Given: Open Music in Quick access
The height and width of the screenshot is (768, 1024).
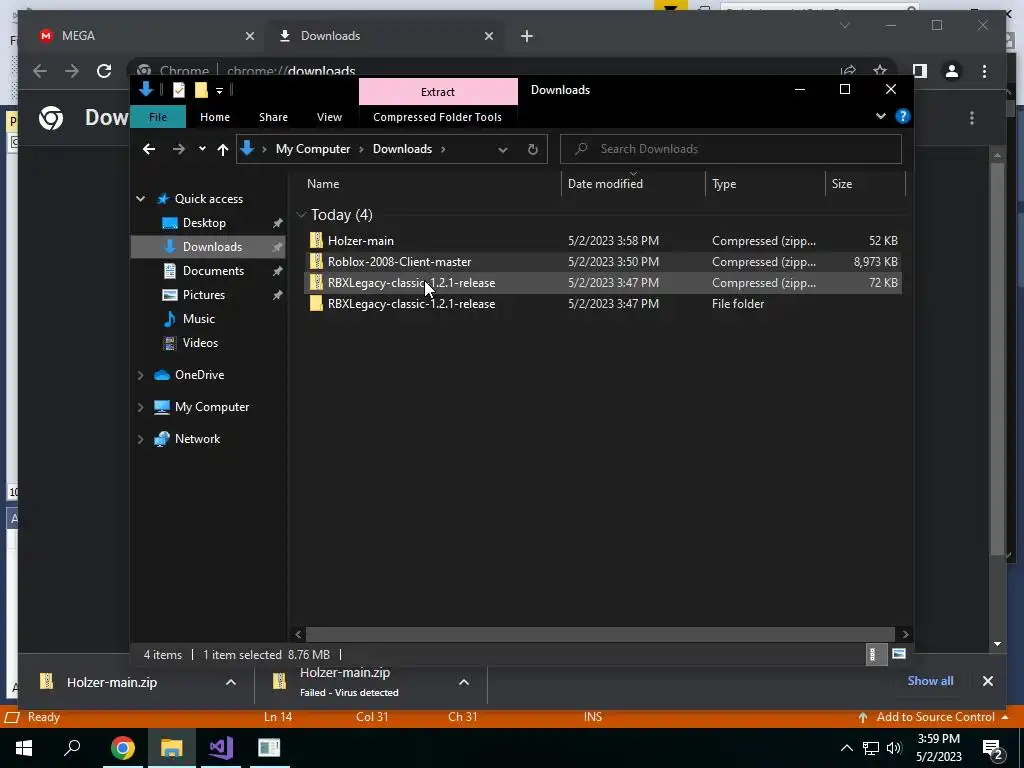Looking at the screenshot, I should (x=199, y=319).
